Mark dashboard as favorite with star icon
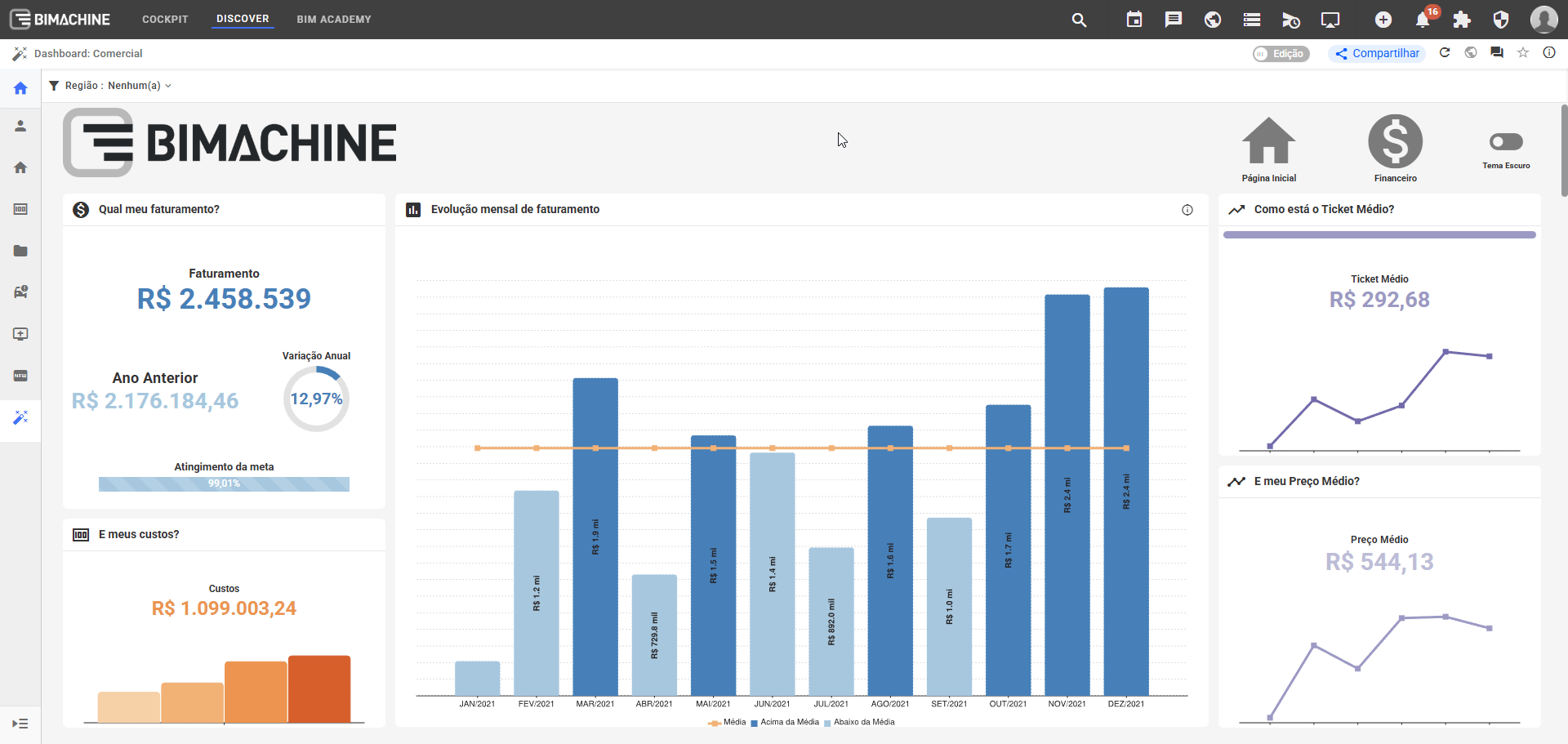The height and width of the screenshot is (744, 1568). [x=1523, y=53]
